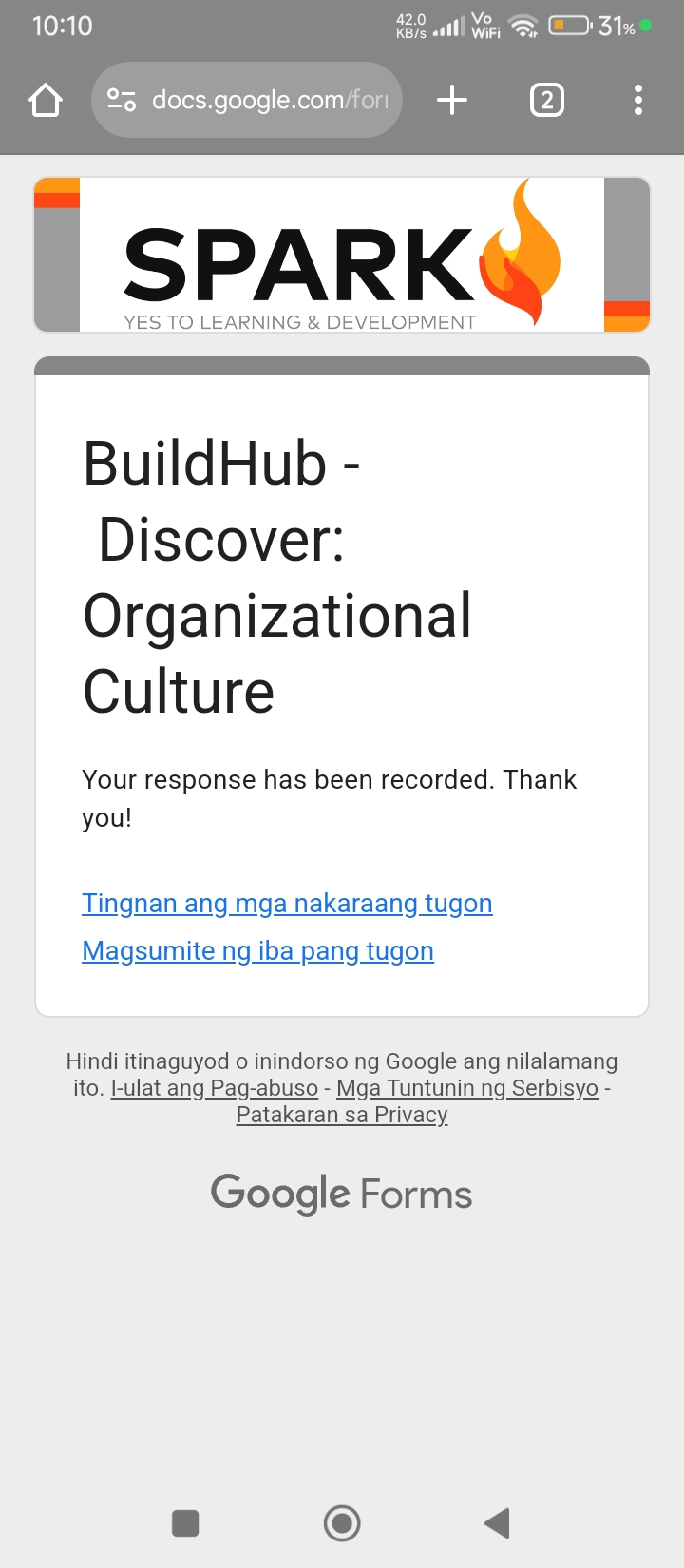Open the three-dot browser menu
The image size is (684, 1568).
tap(637, 100)
